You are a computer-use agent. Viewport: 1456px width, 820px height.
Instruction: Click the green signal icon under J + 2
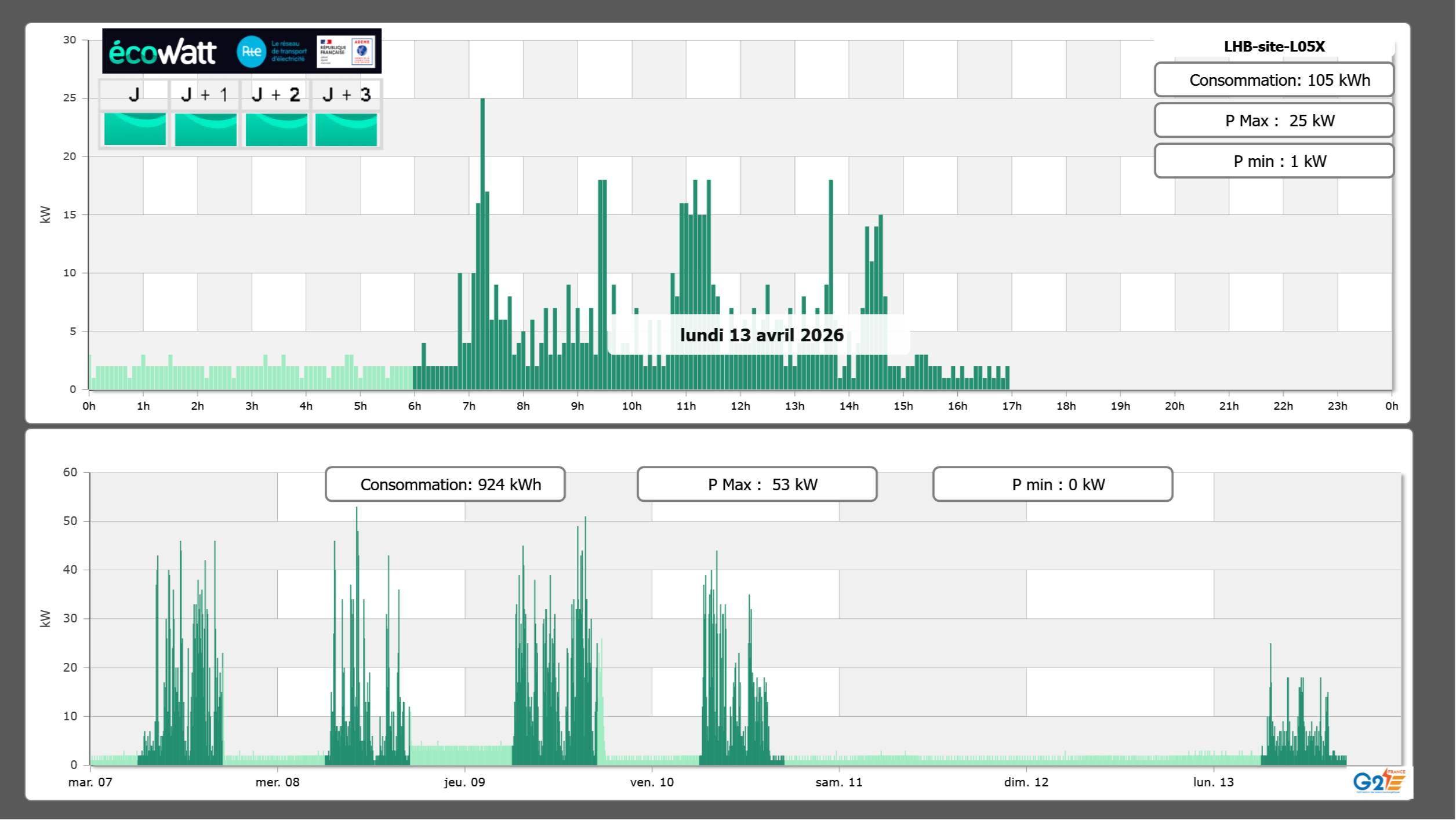coord(276,129)
